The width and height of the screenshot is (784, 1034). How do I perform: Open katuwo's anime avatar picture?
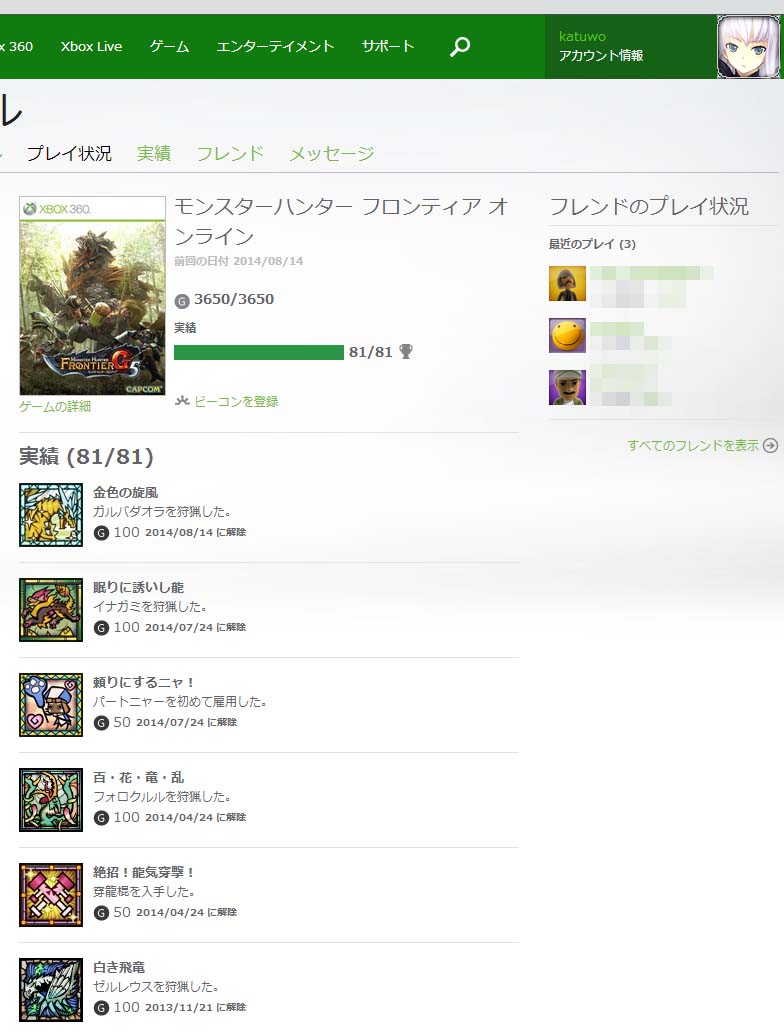click(x=748, y=47)
